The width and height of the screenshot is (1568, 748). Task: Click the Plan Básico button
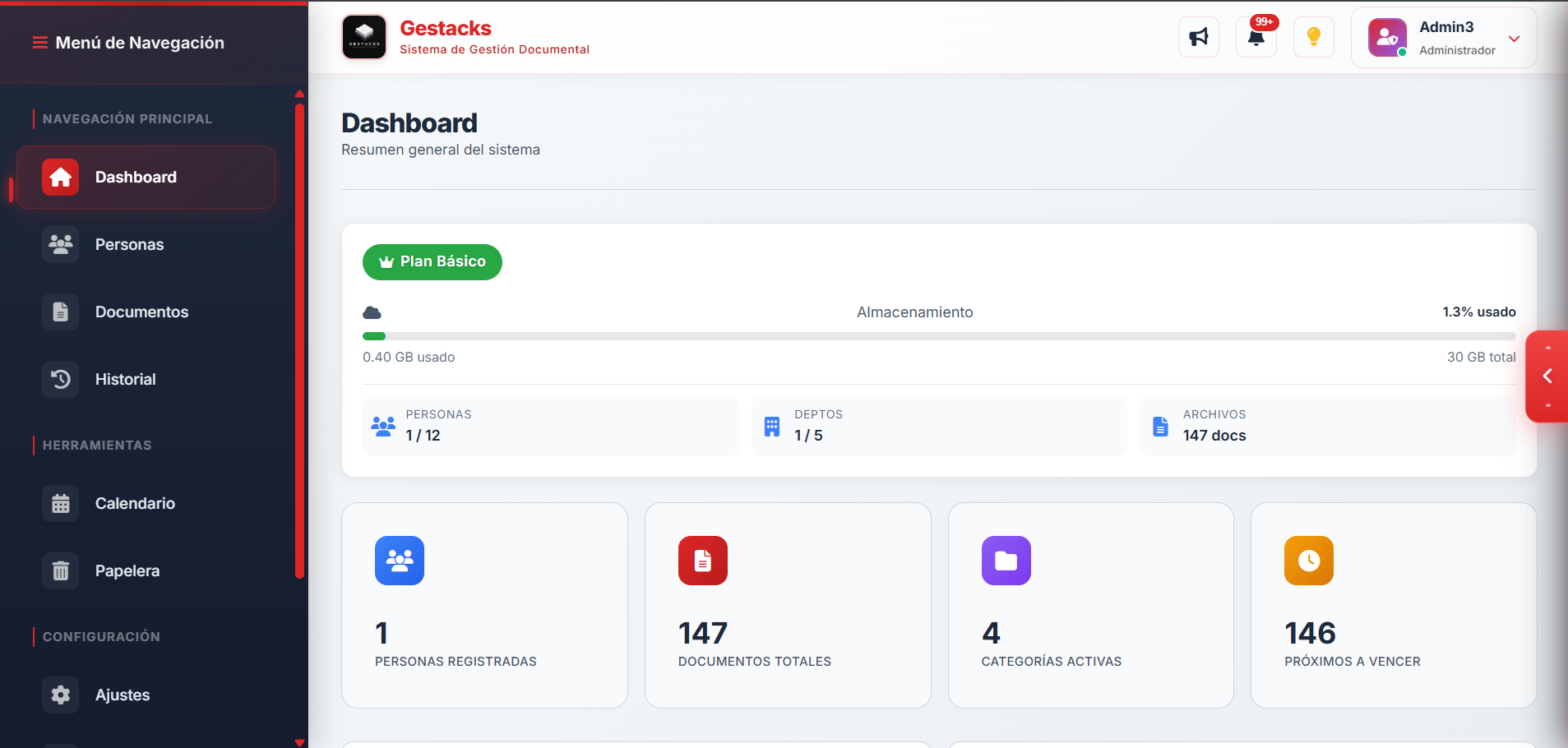[432, 262]
